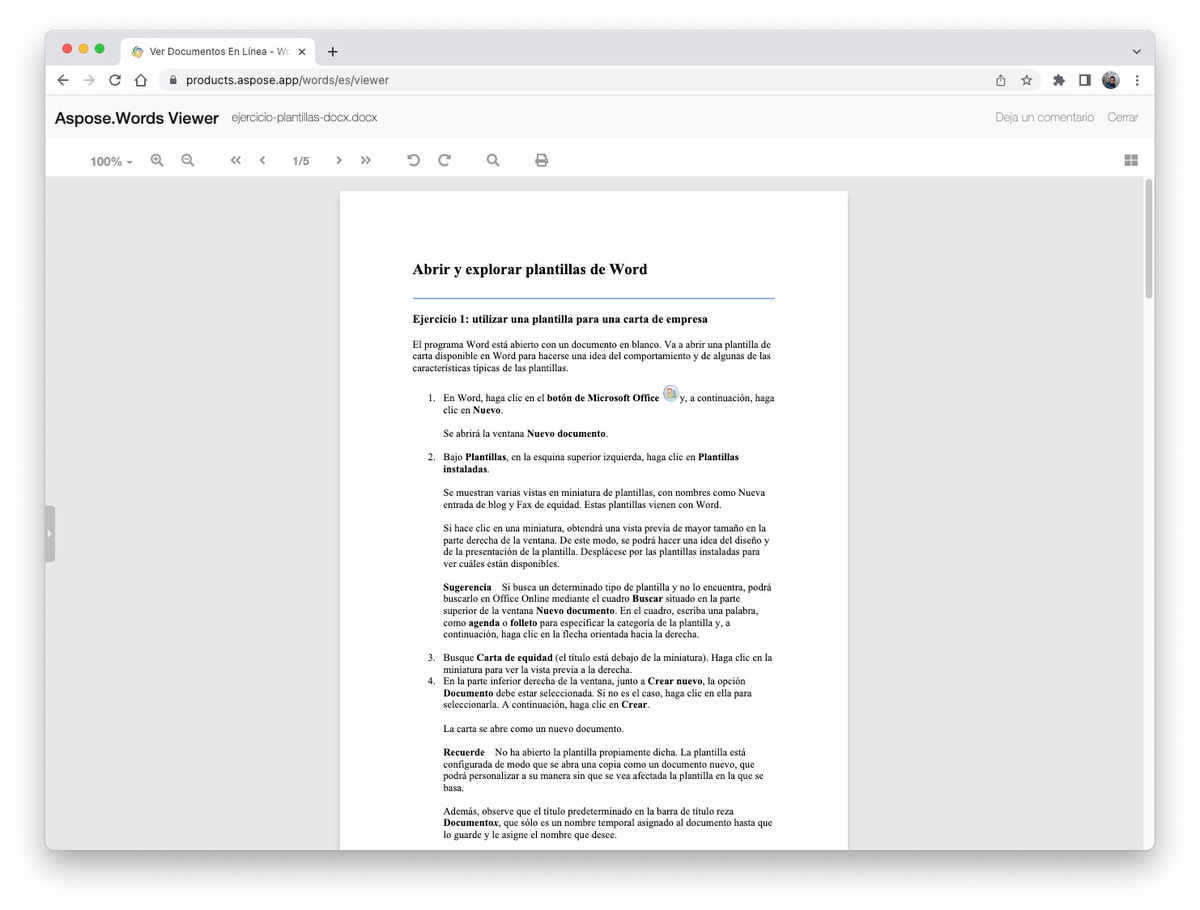Go to the next page arrow
Viewport: 1200px width, 910px height.
tap(338, 160)
